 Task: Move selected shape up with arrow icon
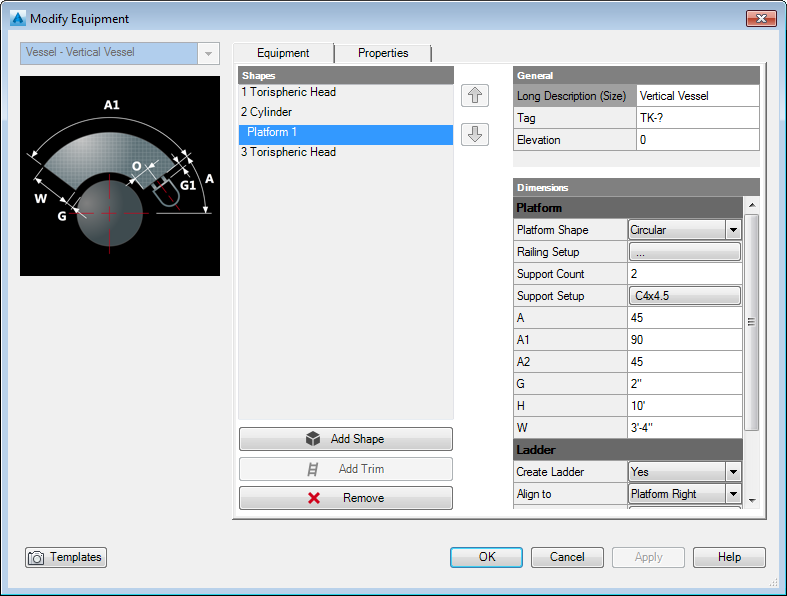coord(475,95)
